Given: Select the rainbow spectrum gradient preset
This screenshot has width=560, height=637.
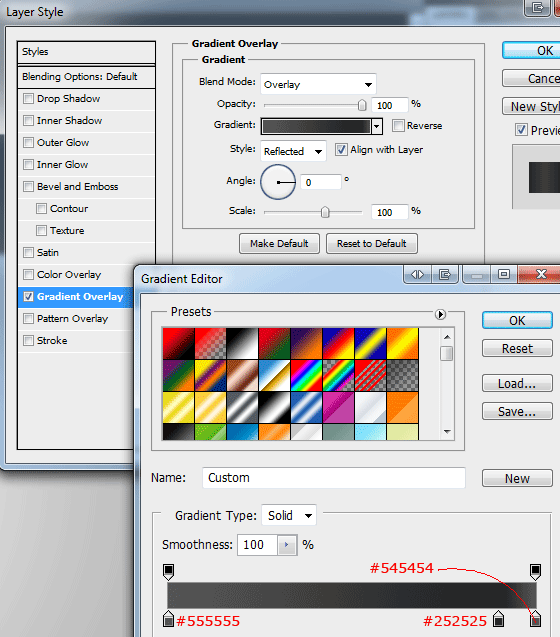Looking at the screenshot, I should (306, 375).
